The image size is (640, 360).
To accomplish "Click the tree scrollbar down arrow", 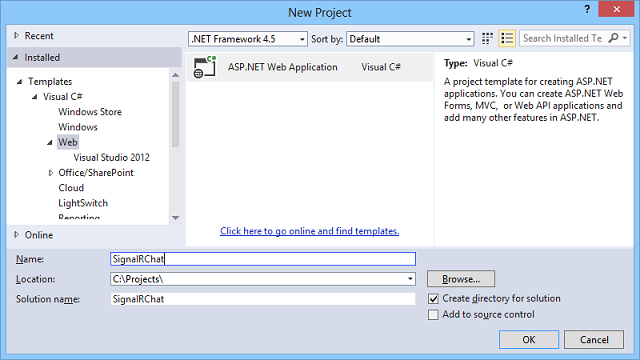I will coord(176,218).
